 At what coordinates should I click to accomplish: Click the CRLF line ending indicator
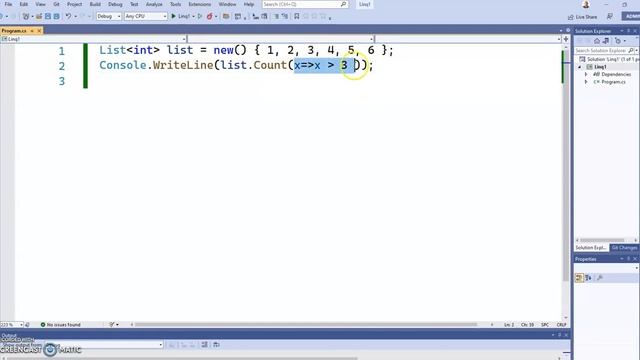coord(561,325)
